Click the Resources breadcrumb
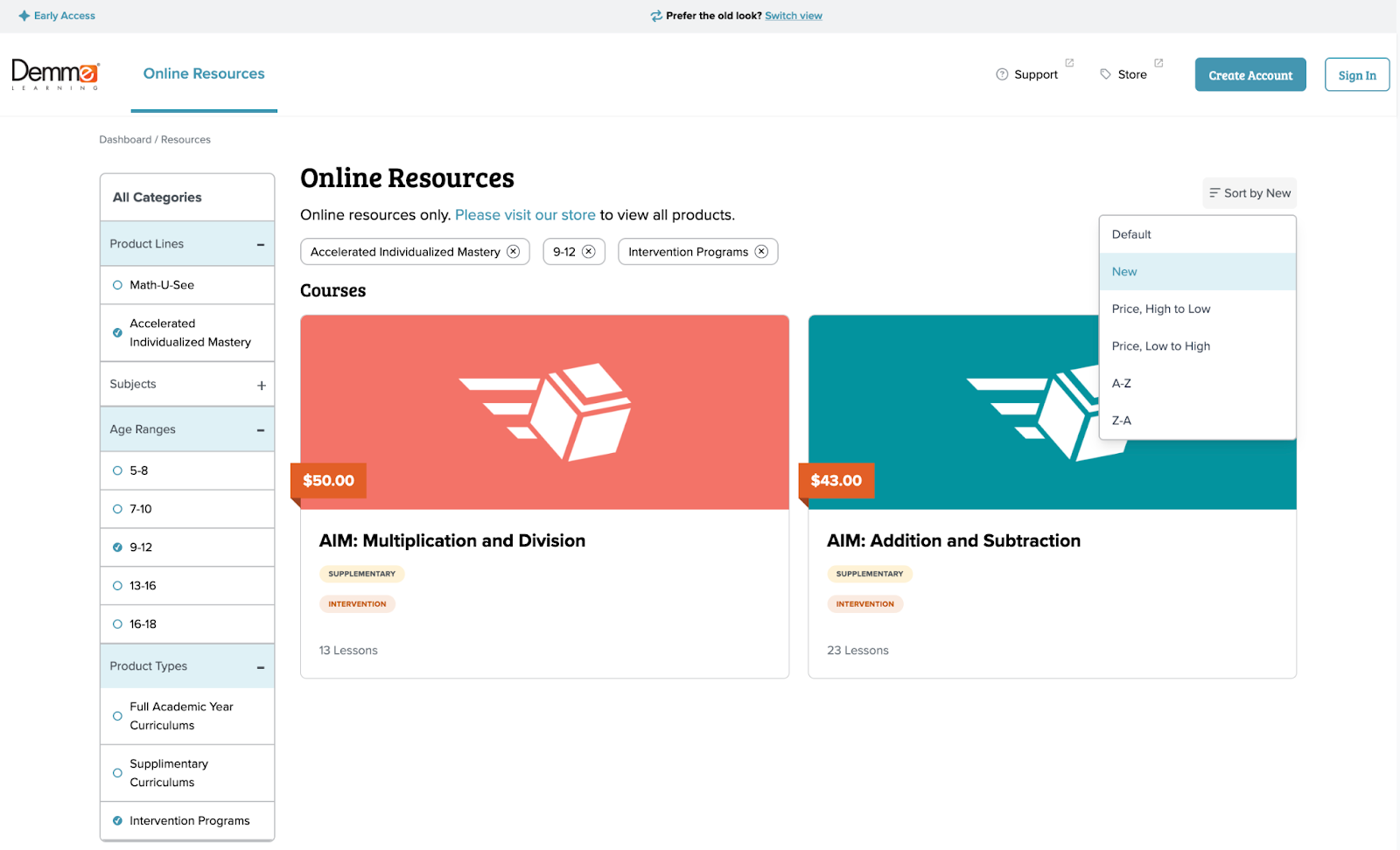This screenshot has width=1400, height=850. 185,140
